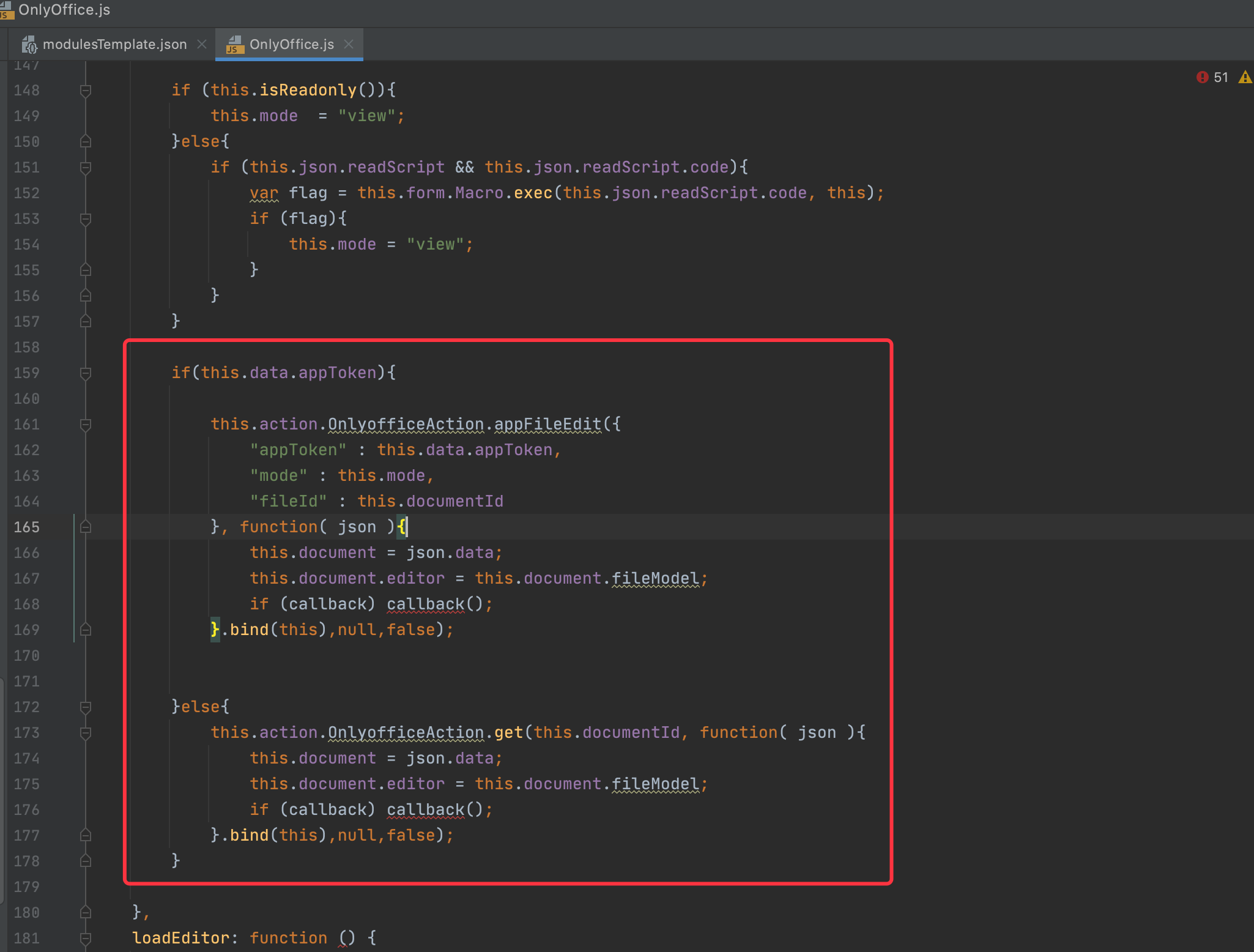Click the OnlyOffice.js breadcrumb title at the top
The width and height of the screenshot is (1254, 952).
64,10
